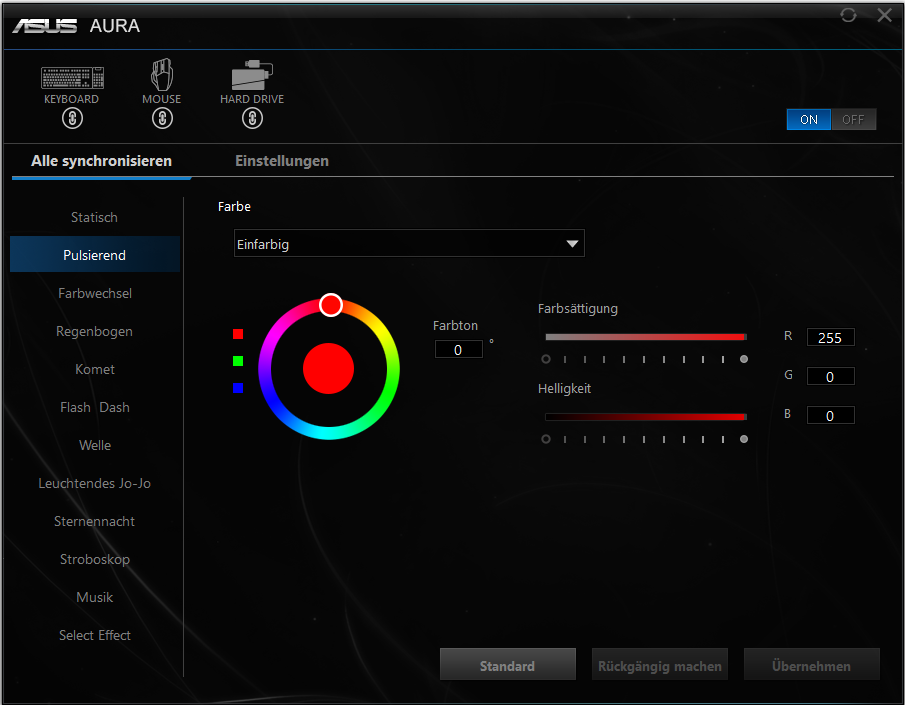Click the Einfarbig dropdown arrow
This screenshot has height=705, width=905.
pos(572,244)
